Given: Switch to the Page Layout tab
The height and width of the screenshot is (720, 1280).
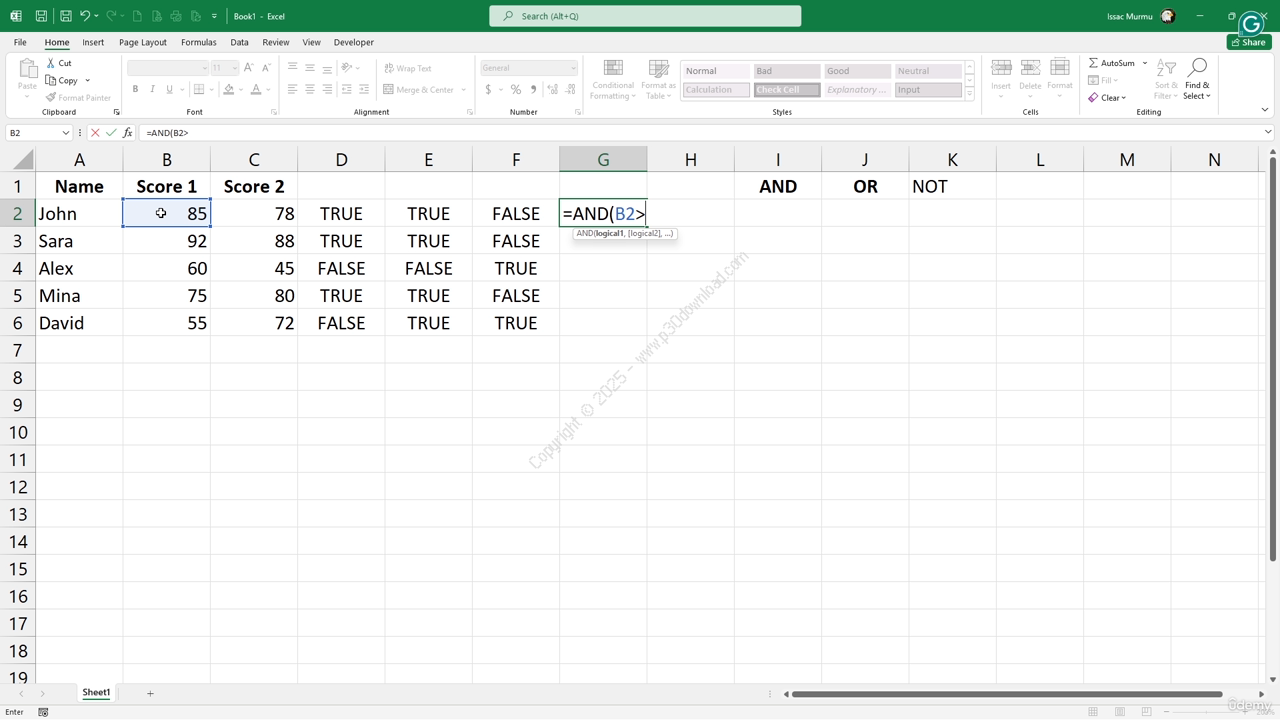Looking at the screenshot, I should pyautogui.click(x=143, y=42).
